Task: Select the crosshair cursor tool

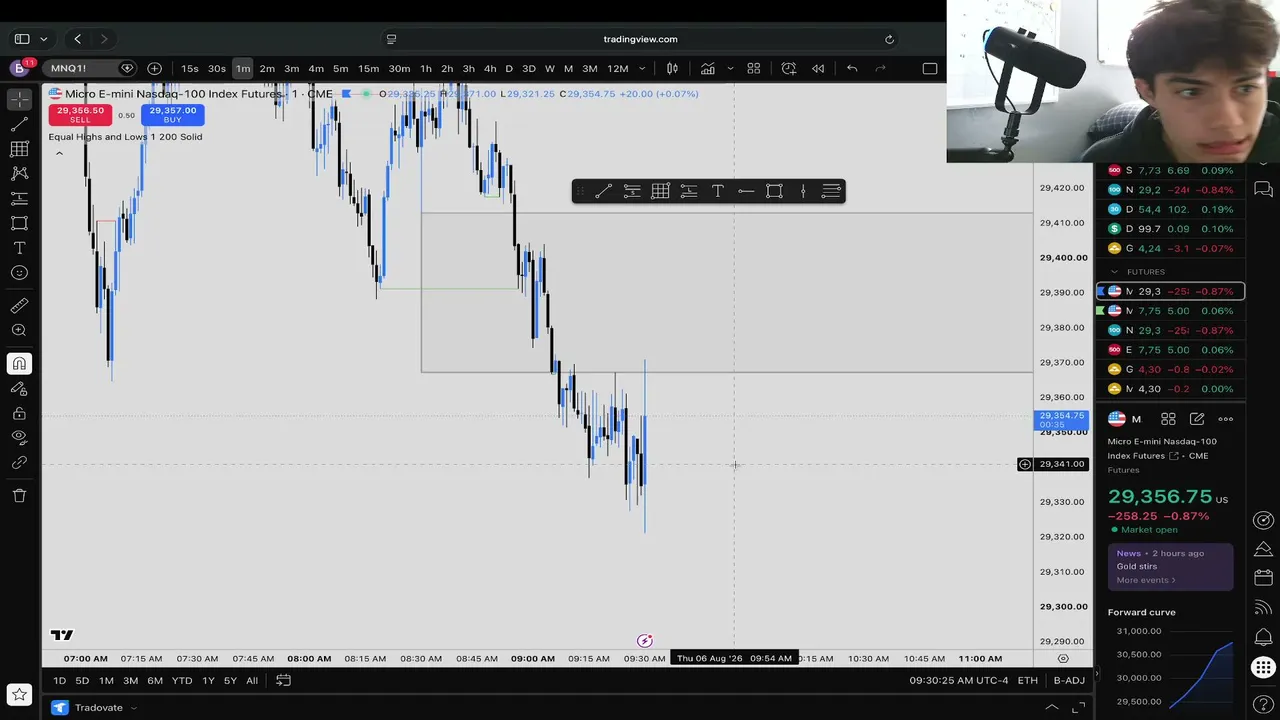Action: [19, 99]
